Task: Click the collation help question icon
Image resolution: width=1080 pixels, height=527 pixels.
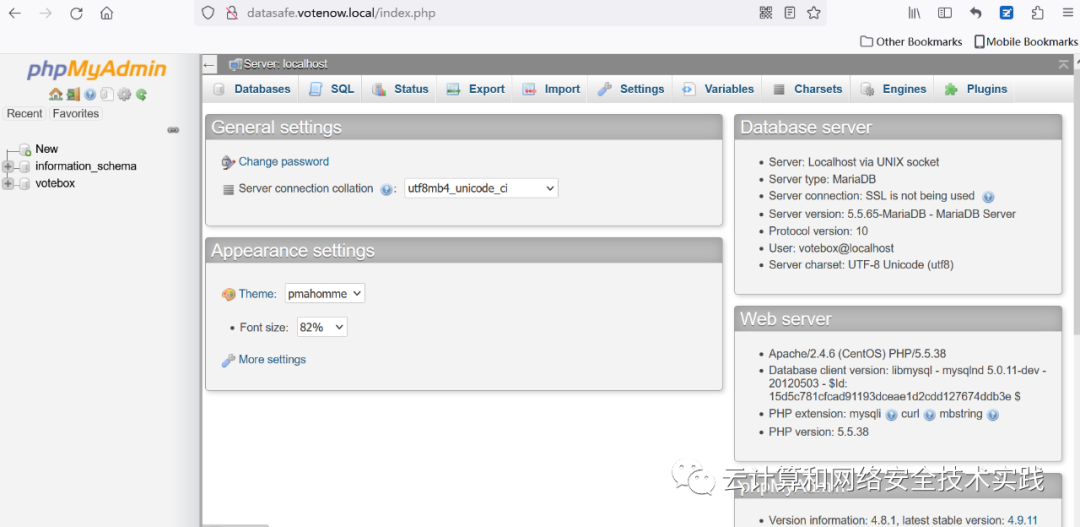Action: point(386,189)
